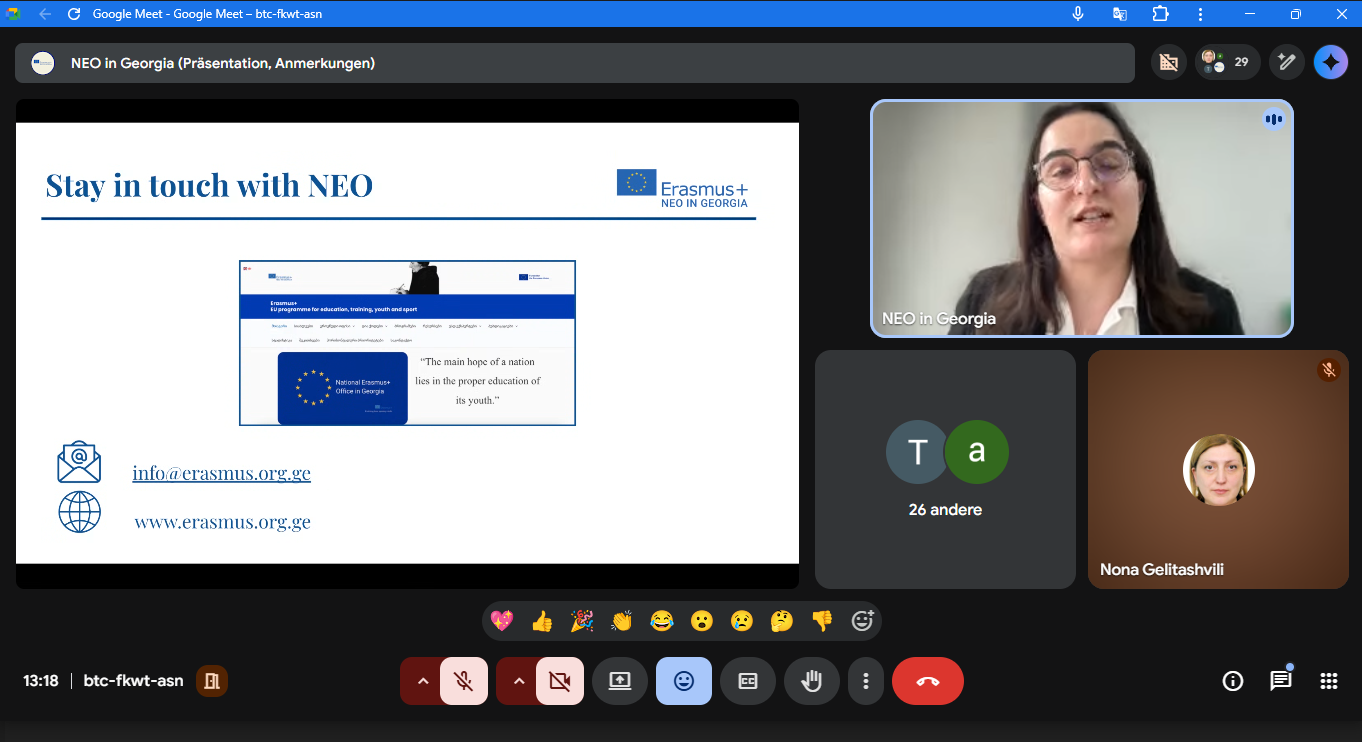Unmute your microphone
Viewport: 1362px width, 742px height.
(x=464, y=681)
